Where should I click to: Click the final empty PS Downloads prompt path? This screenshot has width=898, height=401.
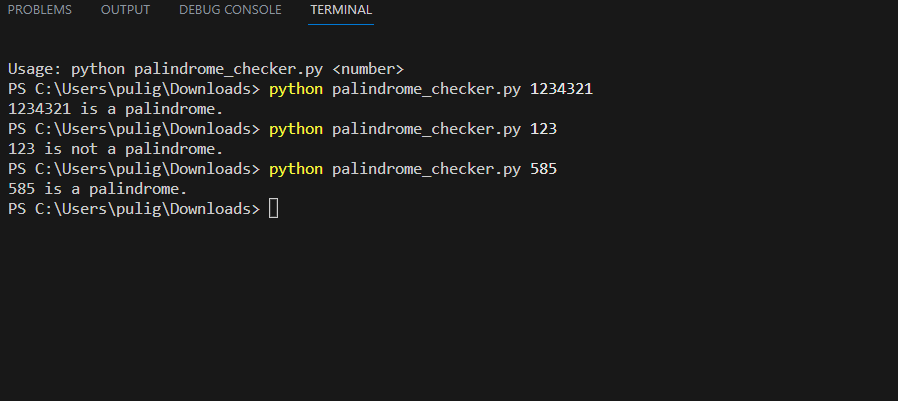(x=133, y=209)
